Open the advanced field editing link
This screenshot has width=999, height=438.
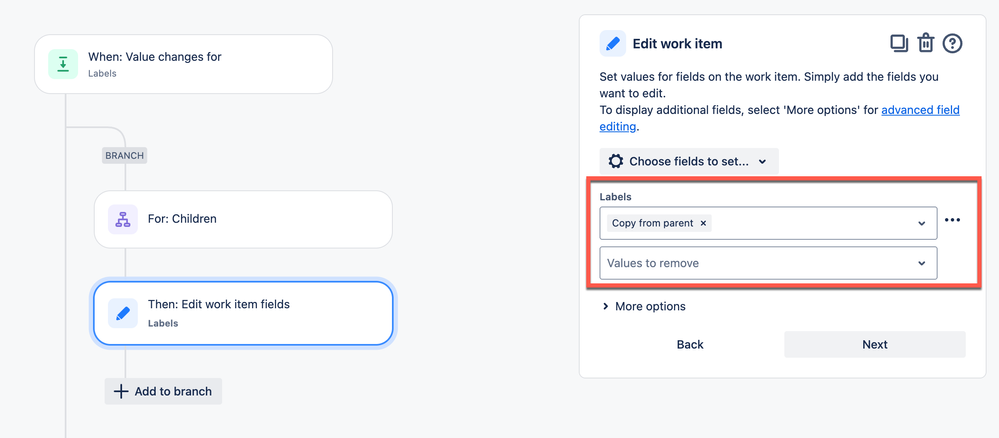click(x=919, y=111)
